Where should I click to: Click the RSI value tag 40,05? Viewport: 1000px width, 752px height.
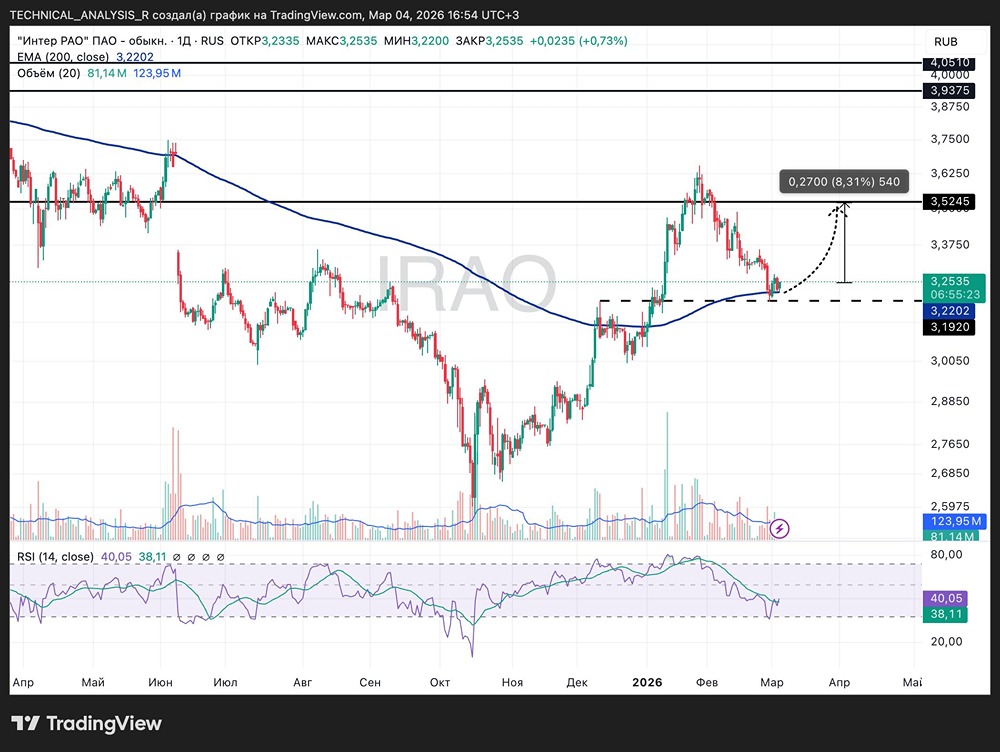click(x=946, y=598)
